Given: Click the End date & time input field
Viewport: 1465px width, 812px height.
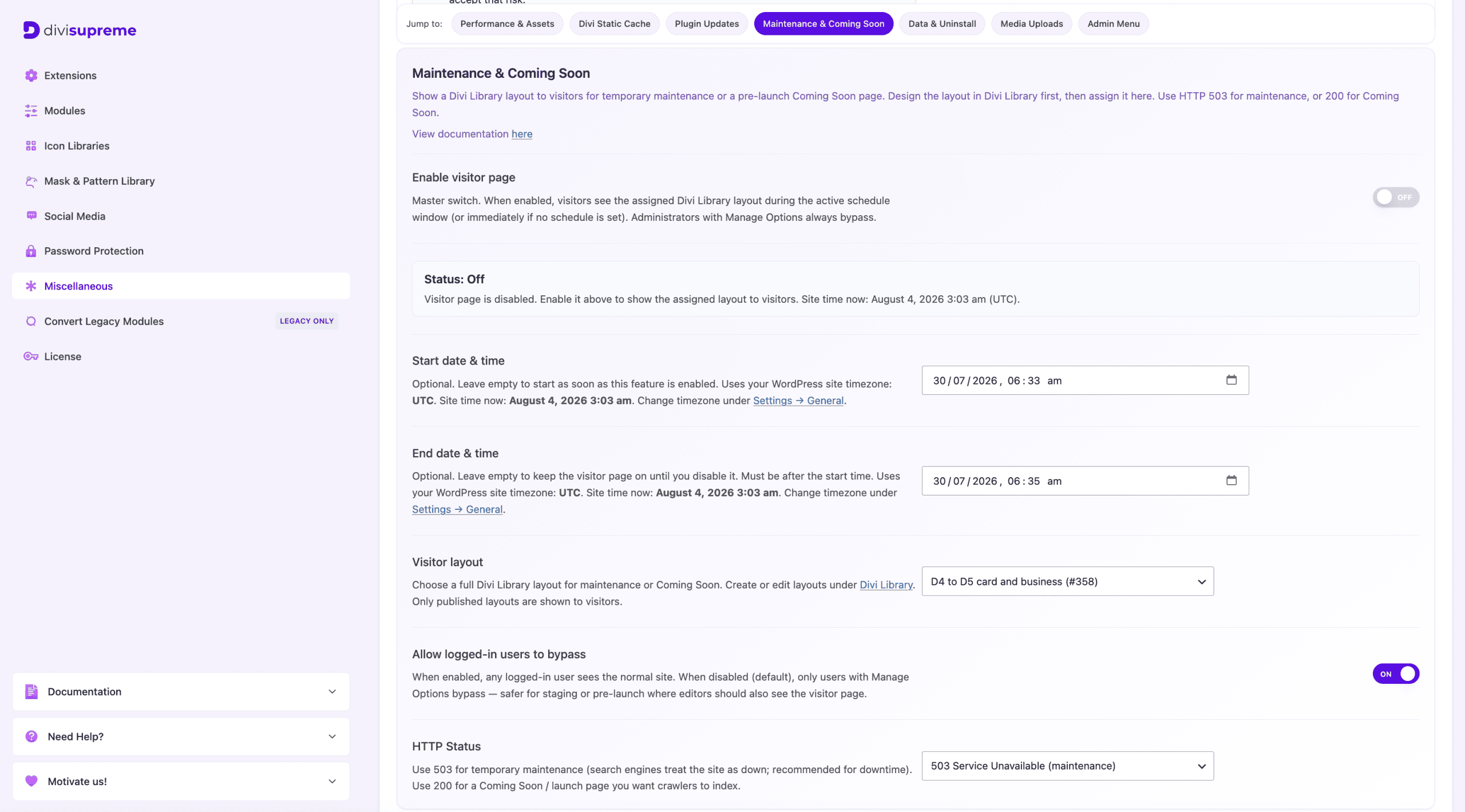Looking at the screenshot, I should coord(1085,480).
